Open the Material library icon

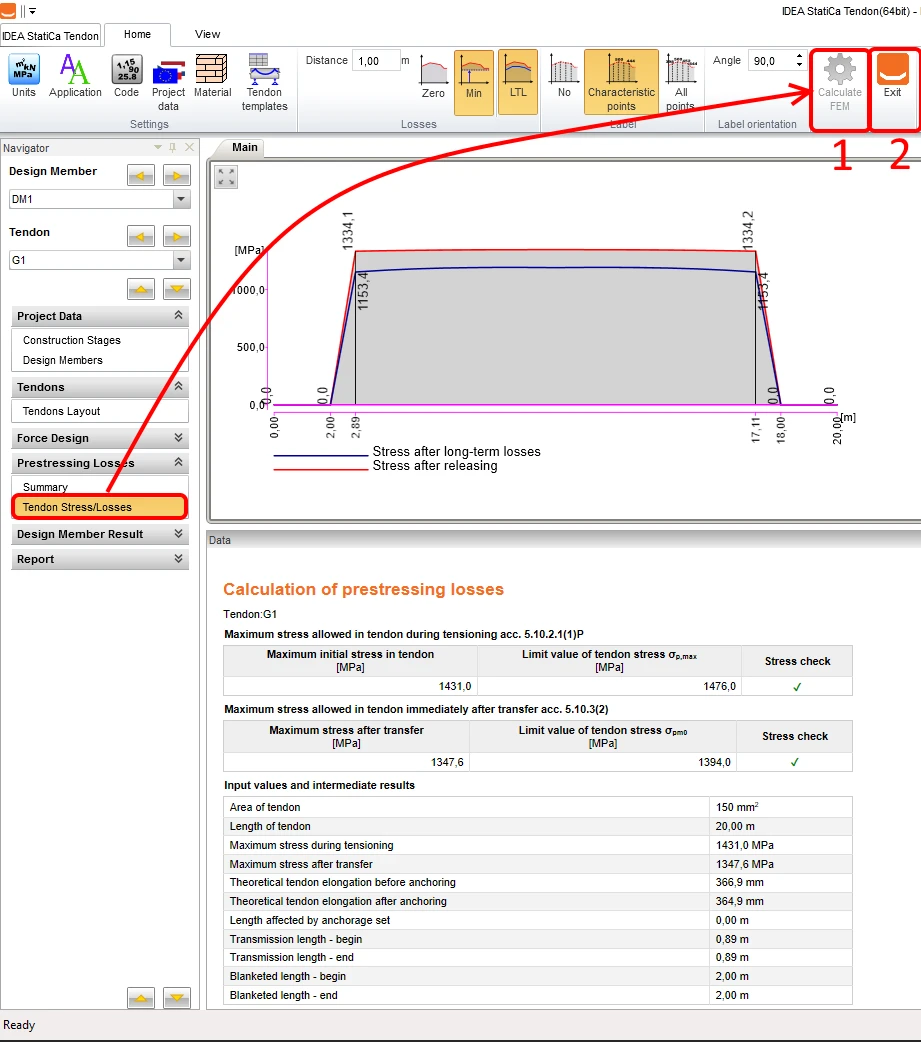pyautogui.click(x=212, y=69)
